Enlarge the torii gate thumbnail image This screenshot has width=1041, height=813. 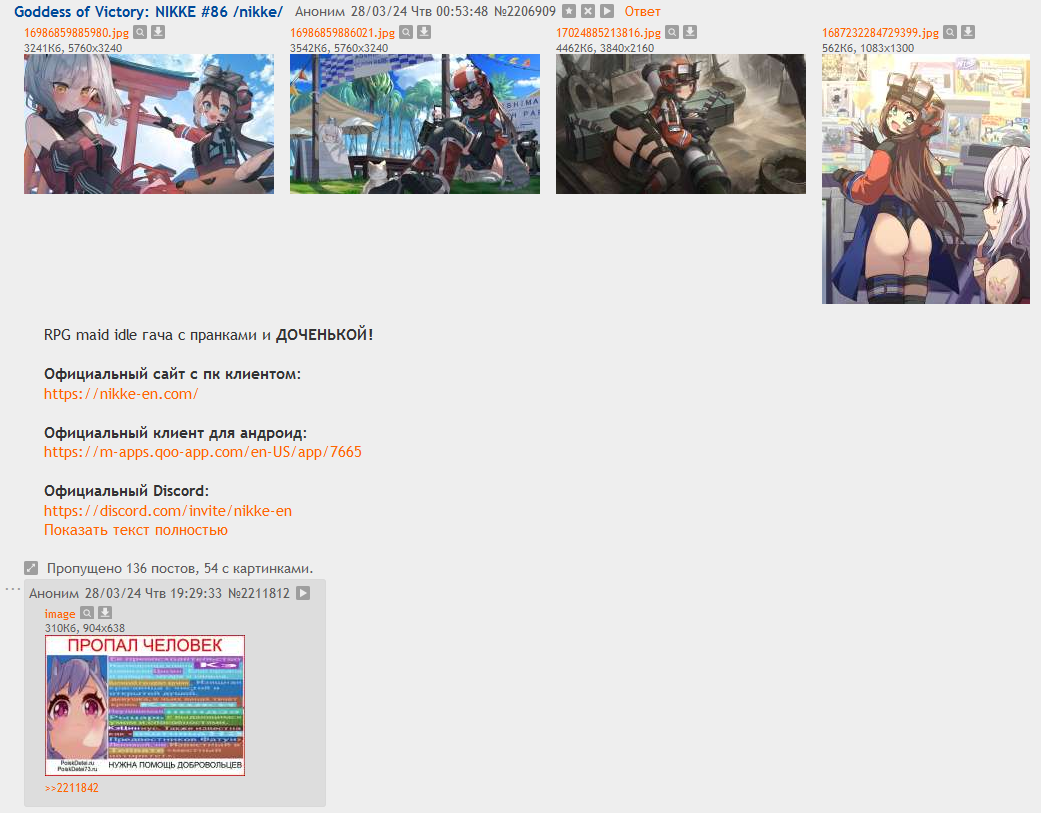149,124
